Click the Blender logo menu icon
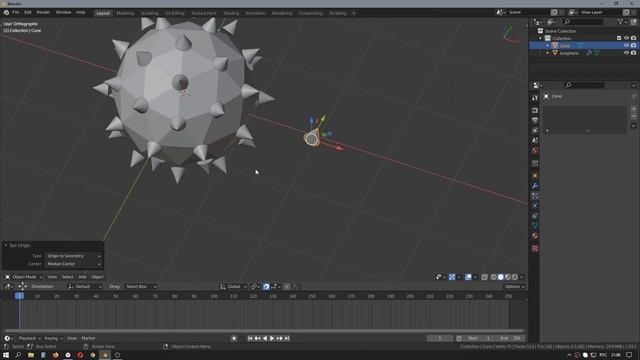640x360 pixels. 6,13
